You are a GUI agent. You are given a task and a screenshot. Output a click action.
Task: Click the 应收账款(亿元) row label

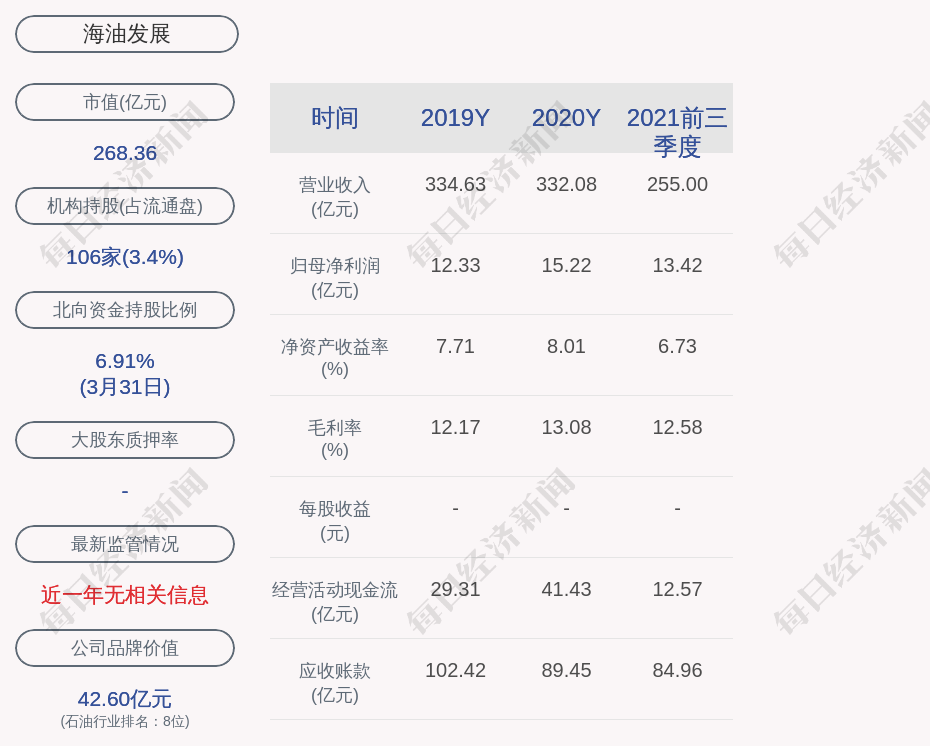pos(335,683)
